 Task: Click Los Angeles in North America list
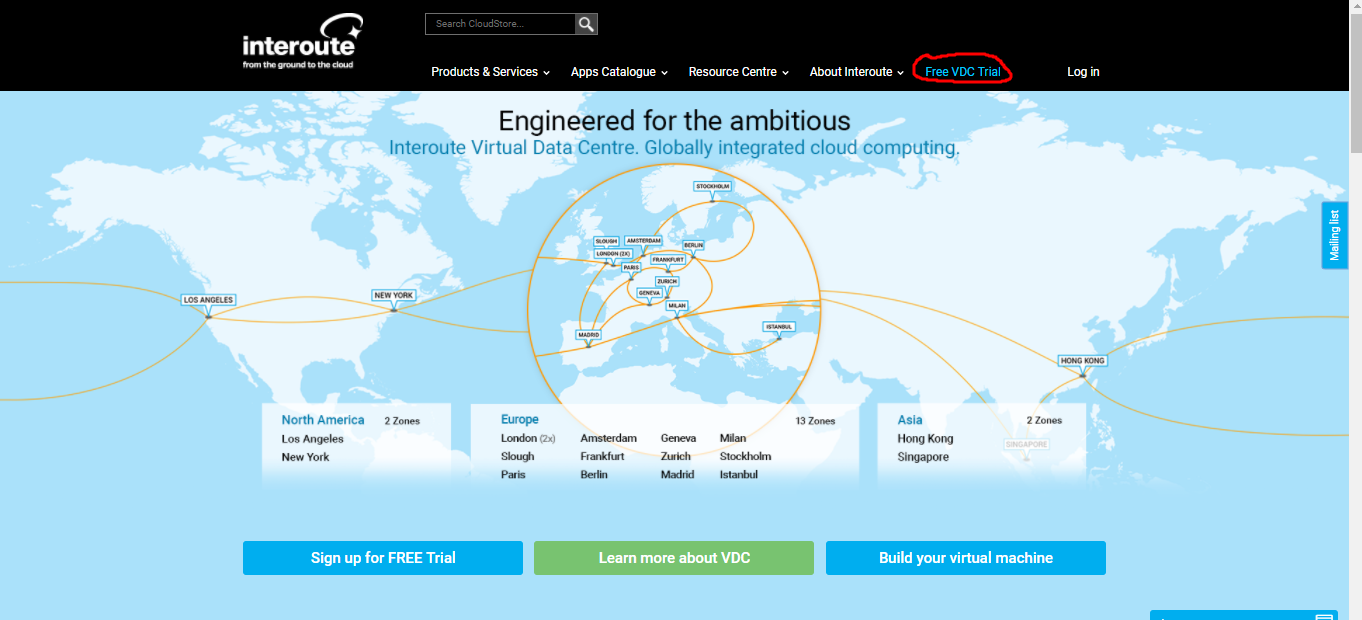point(312,439)
